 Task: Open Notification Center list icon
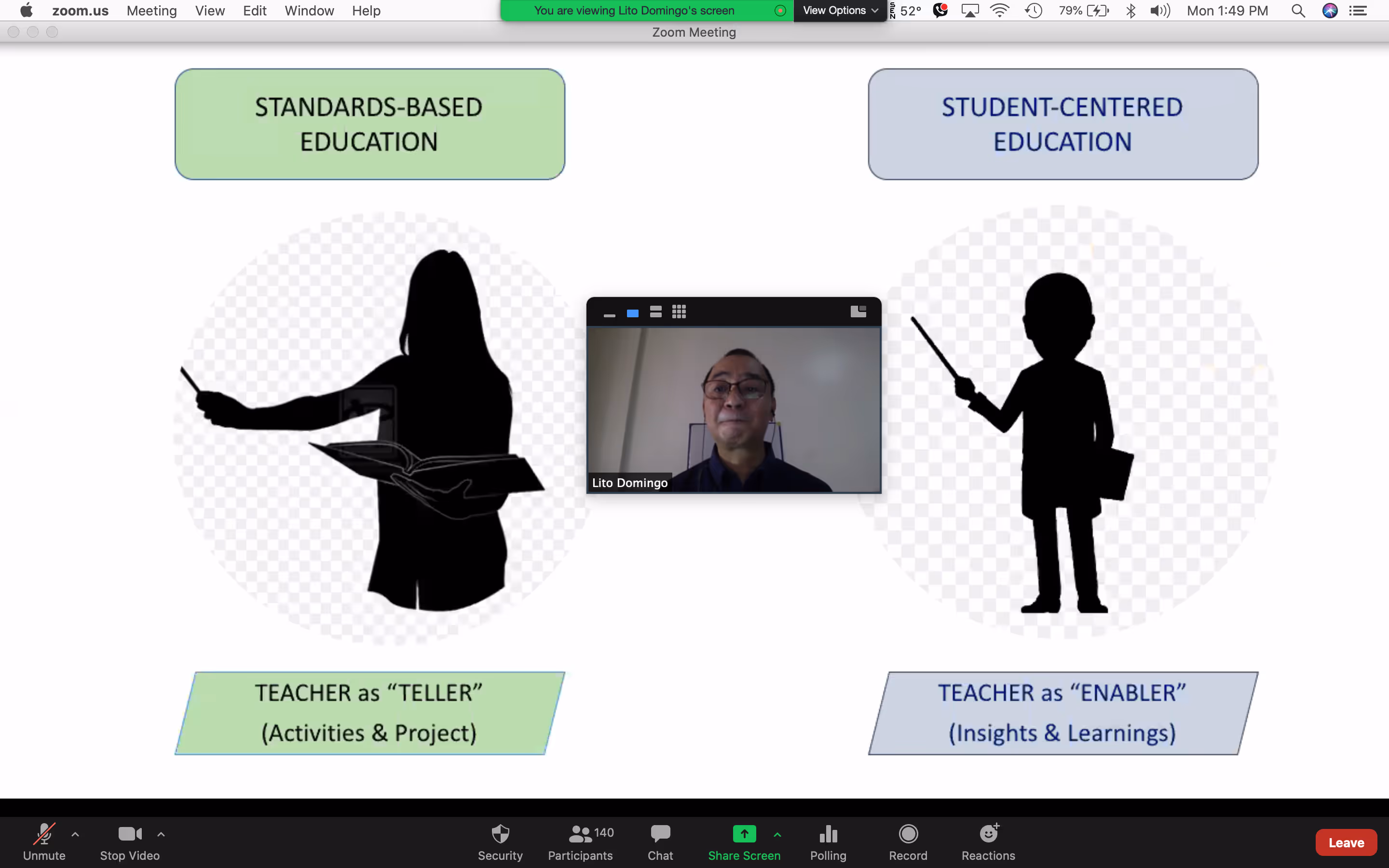click(1358, 10)
